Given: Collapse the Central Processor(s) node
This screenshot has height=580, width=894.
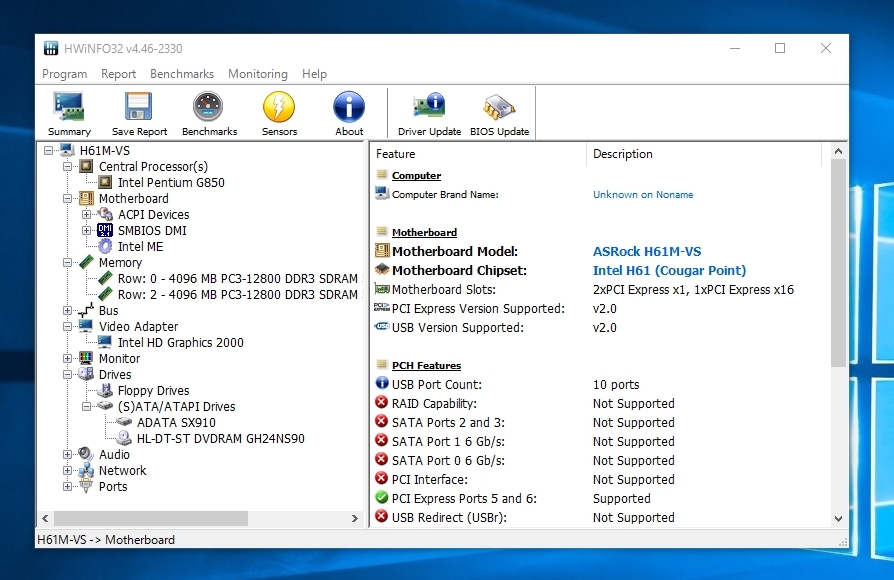Looking at the screenshot, I should click(67, 167).
